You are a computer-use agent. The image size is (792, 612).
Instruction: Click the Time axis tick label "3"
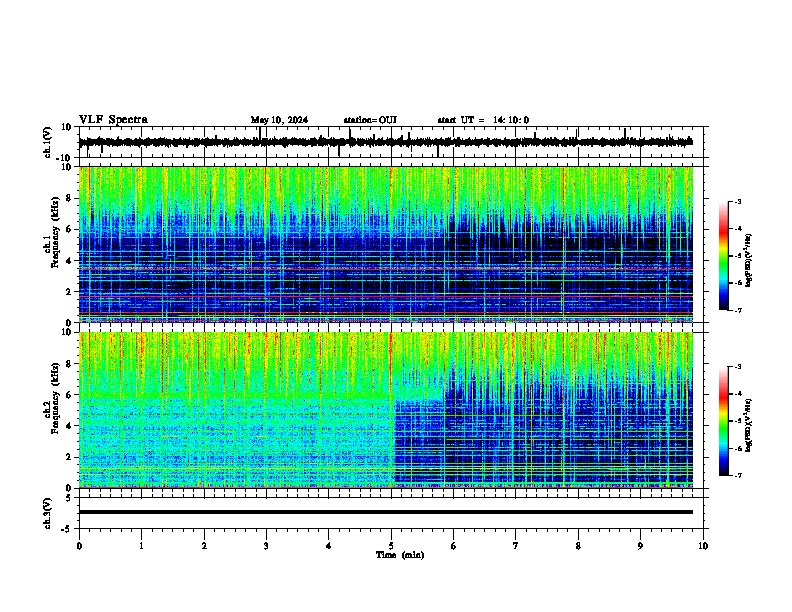(x=266, y=546)
